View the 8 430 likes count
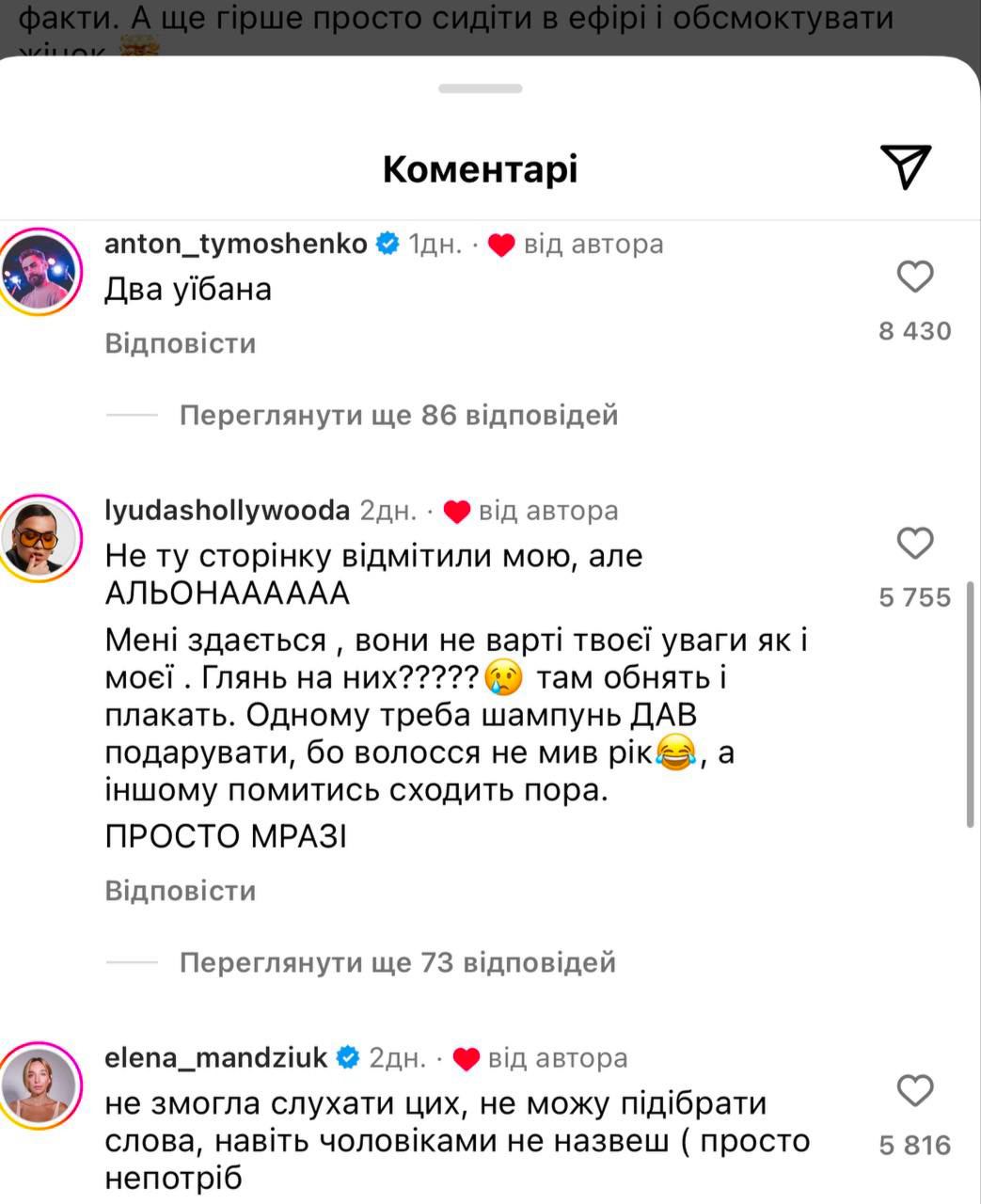The width and height of the screenshot is (981, 1204). [x=915, y=331]
